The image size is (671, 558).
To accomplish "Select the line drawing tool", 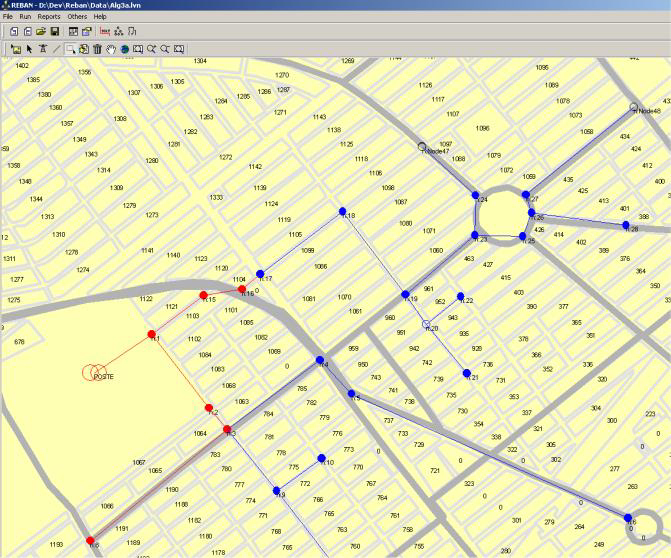I will pyautogui.click(x=56, y=48).
